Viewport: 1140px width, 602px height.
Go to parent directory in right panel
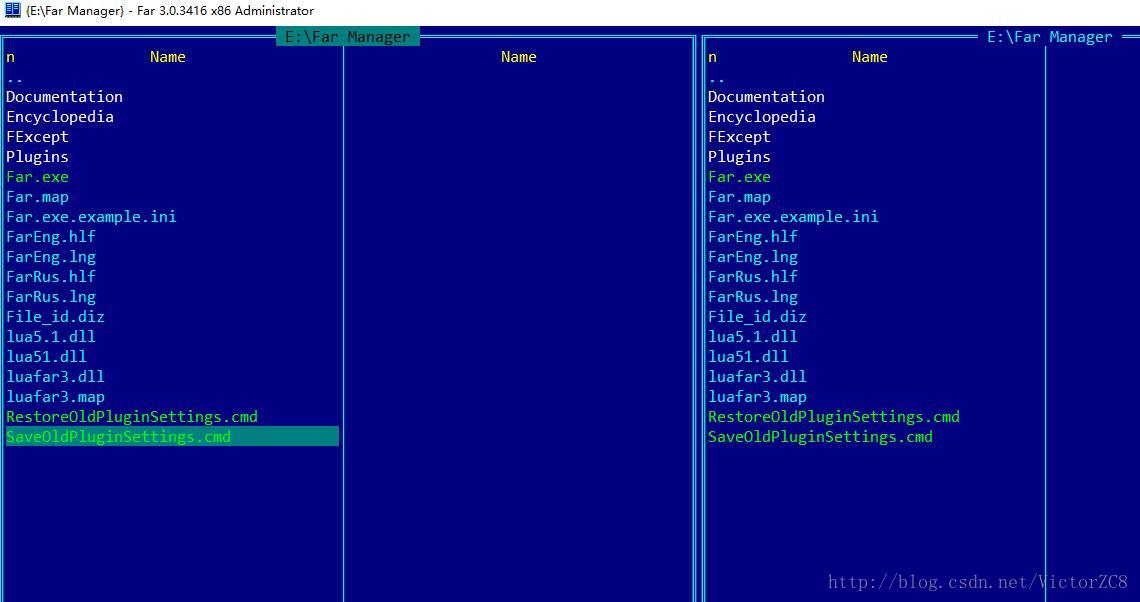click(717, 79)
